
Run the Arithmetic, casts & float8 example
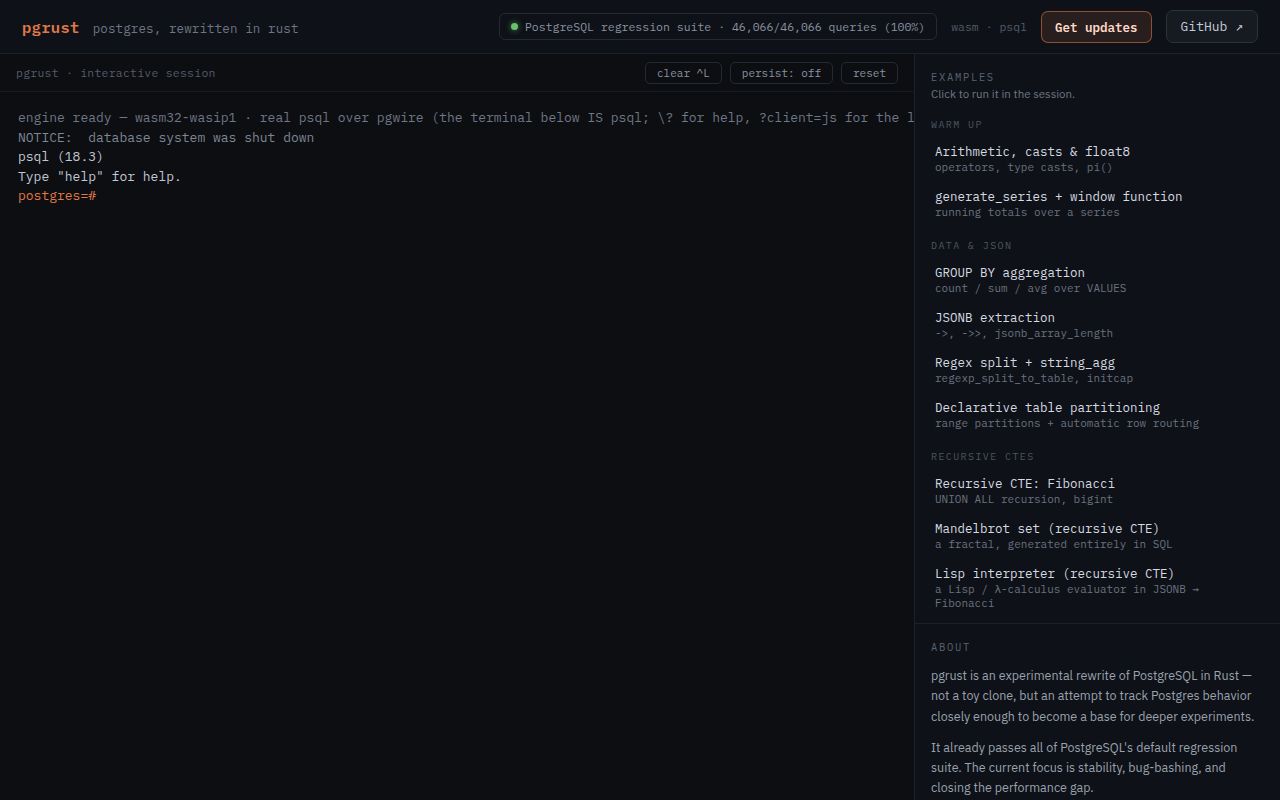click(x=1095, y=159)
